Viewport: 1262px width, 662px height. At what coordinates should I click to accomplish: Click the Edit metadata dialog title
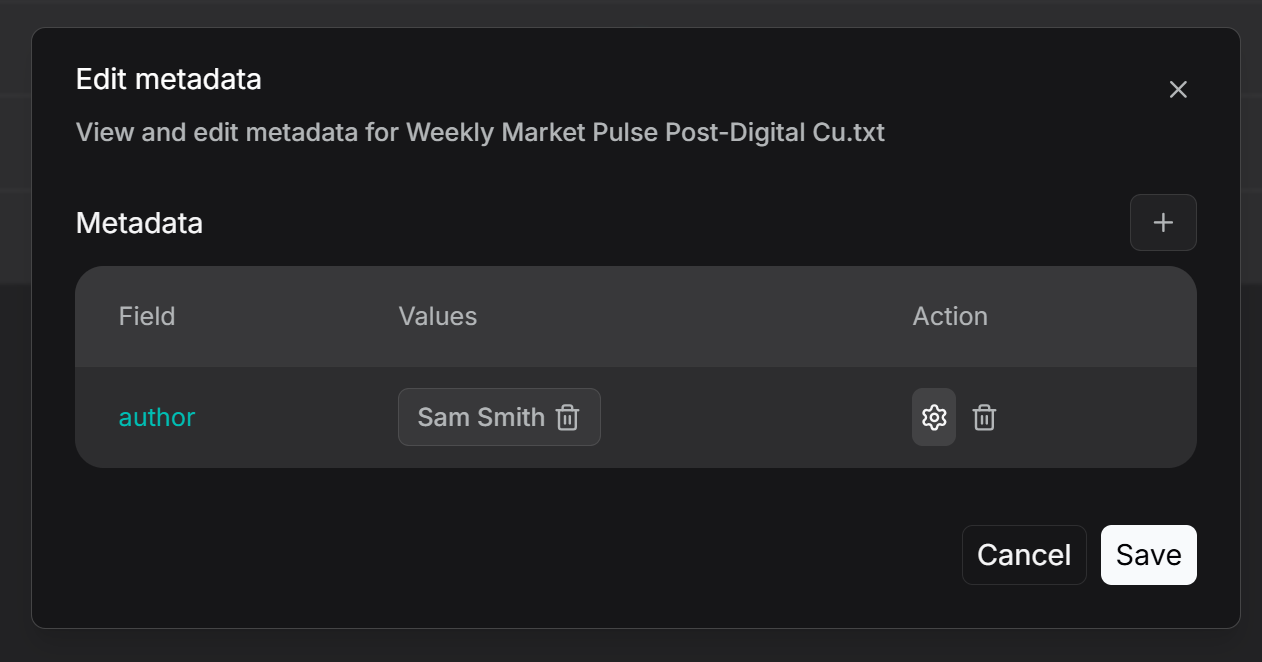pos(169,79)
